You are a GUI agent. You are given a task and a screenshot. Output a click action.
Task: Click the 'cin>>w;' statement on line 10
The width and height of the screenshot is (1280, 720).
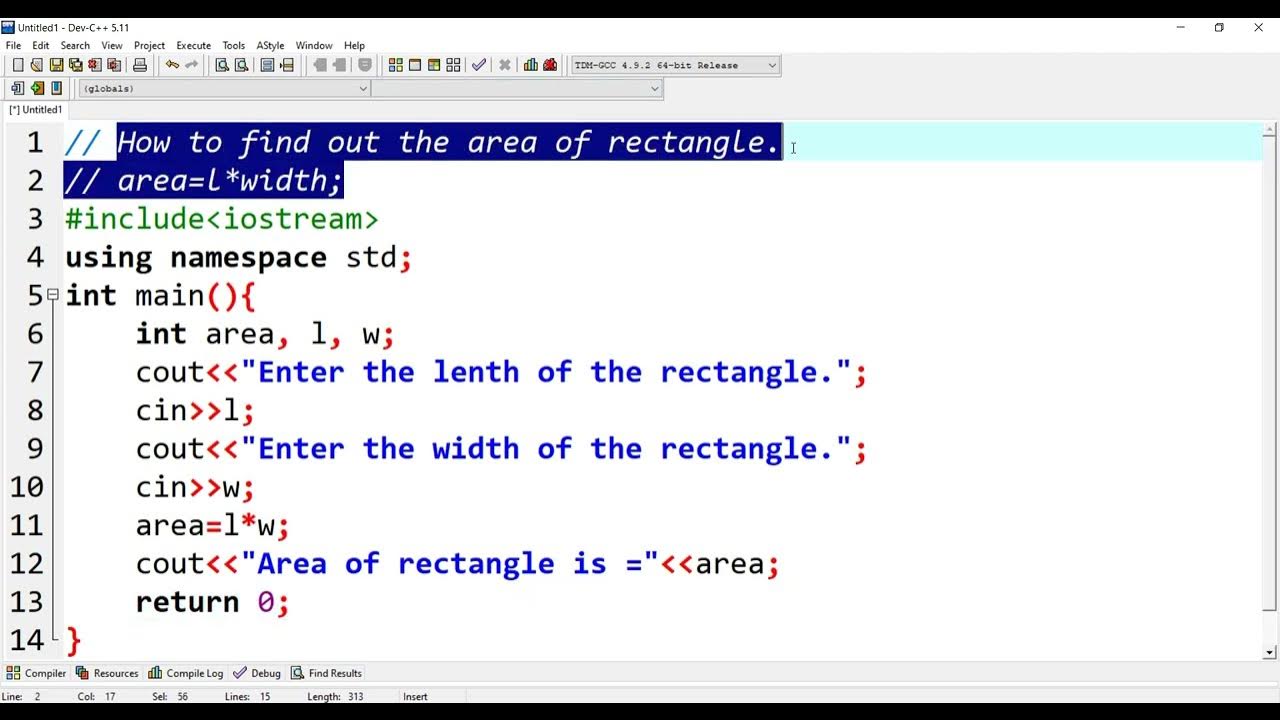coord(196,487)
